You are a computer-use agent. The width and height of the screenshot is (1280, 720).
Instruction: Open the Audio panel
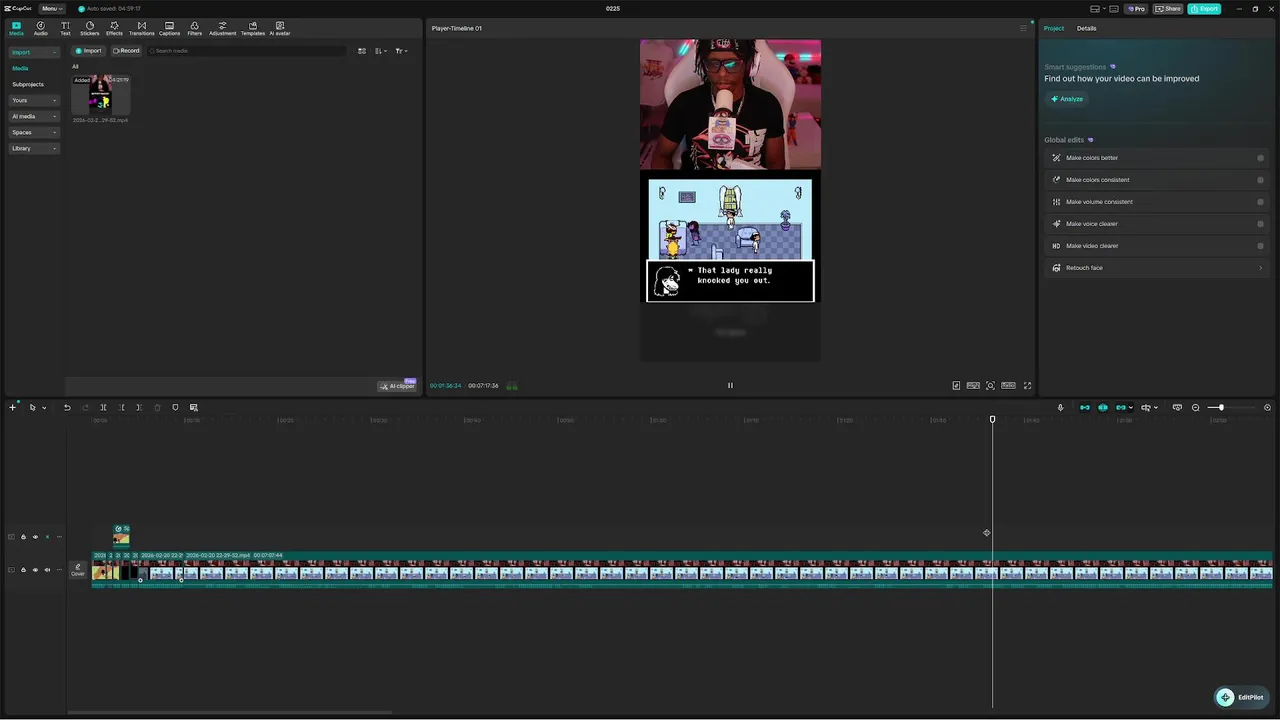click(40, 28)
